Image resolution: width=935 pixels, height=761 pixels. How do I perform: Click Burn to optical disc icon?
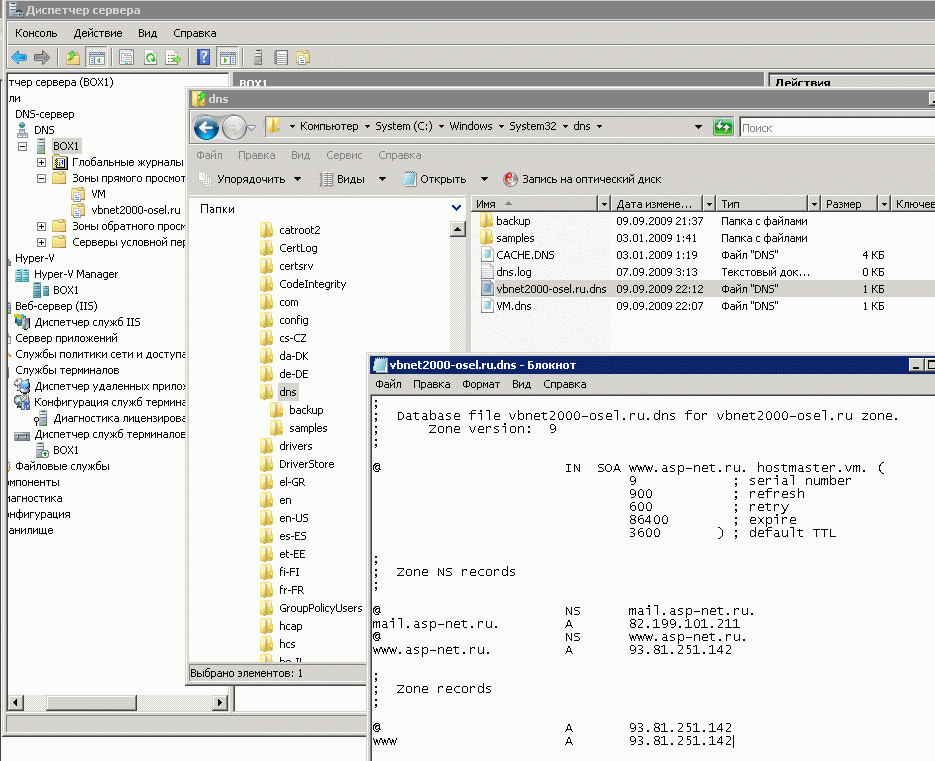click(x=510, y=179)
